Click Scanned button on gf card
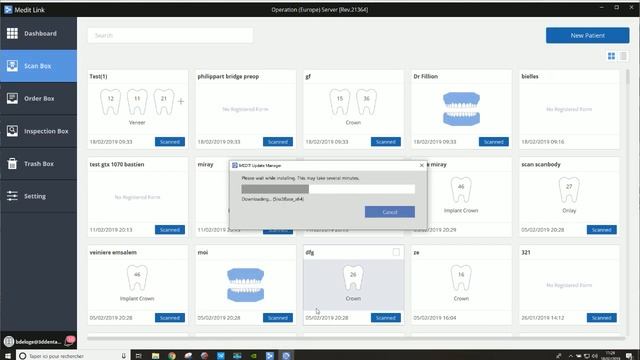 (386, 142)
